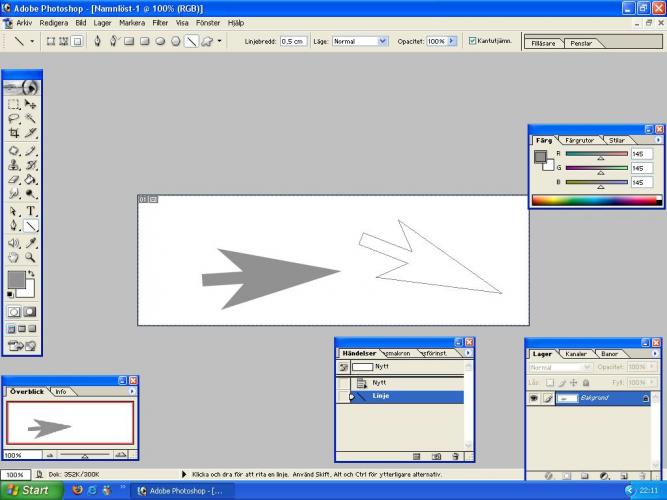Select the Crop tool in toolbox

(x=14, y=133)
